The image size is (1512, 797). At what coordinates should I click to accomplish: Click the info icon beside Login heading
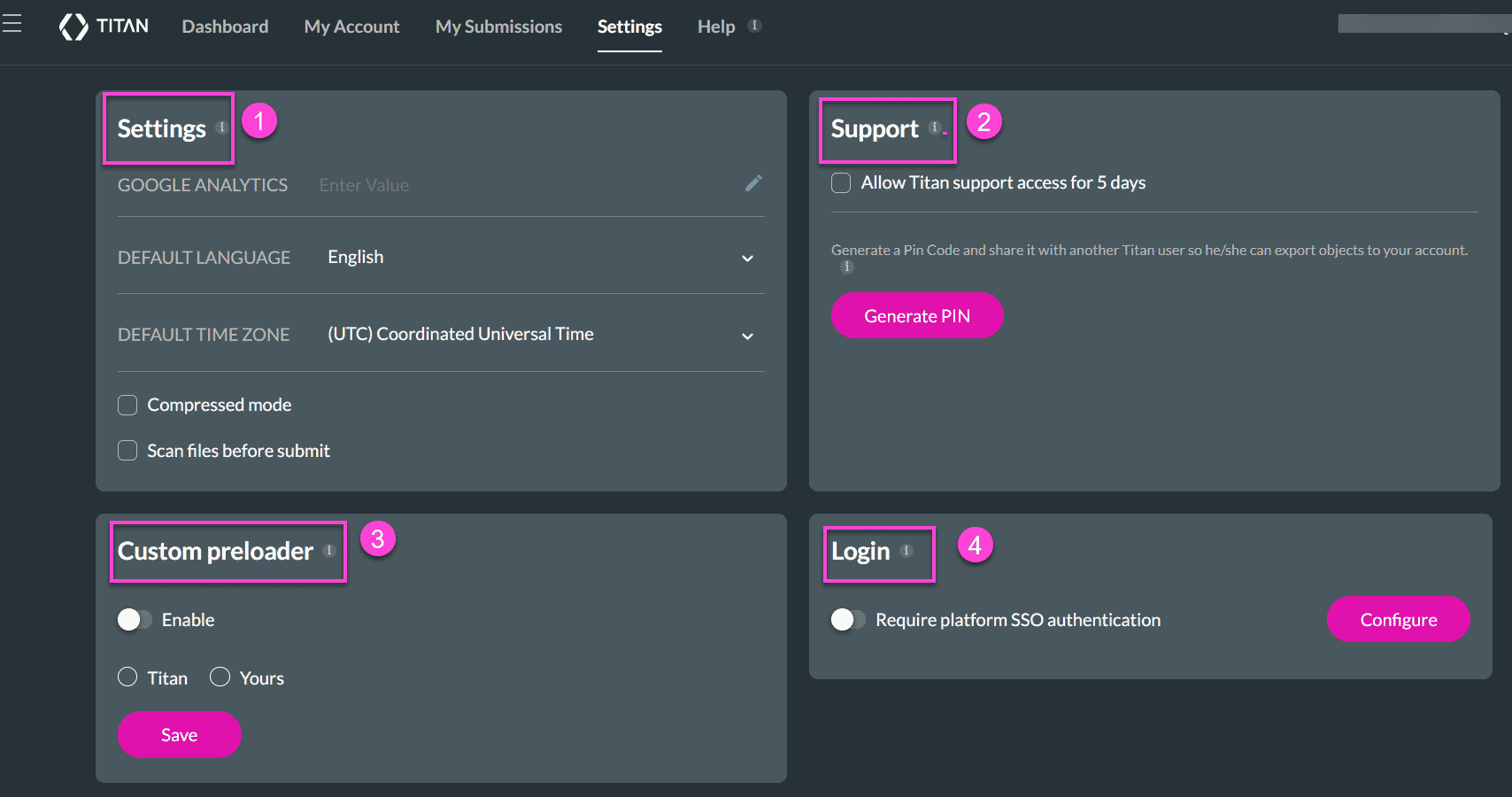click(x=906, y=549)
